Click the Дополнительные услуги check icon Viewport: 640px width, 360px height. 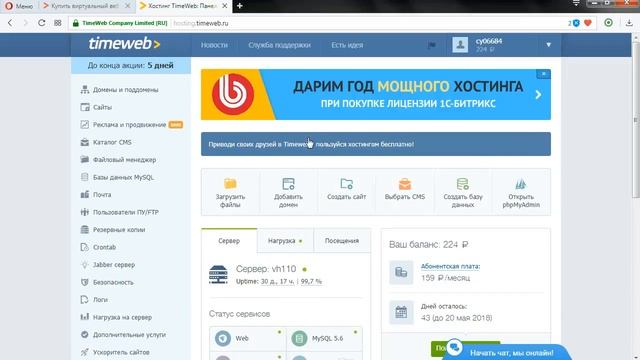pos(84,335)
